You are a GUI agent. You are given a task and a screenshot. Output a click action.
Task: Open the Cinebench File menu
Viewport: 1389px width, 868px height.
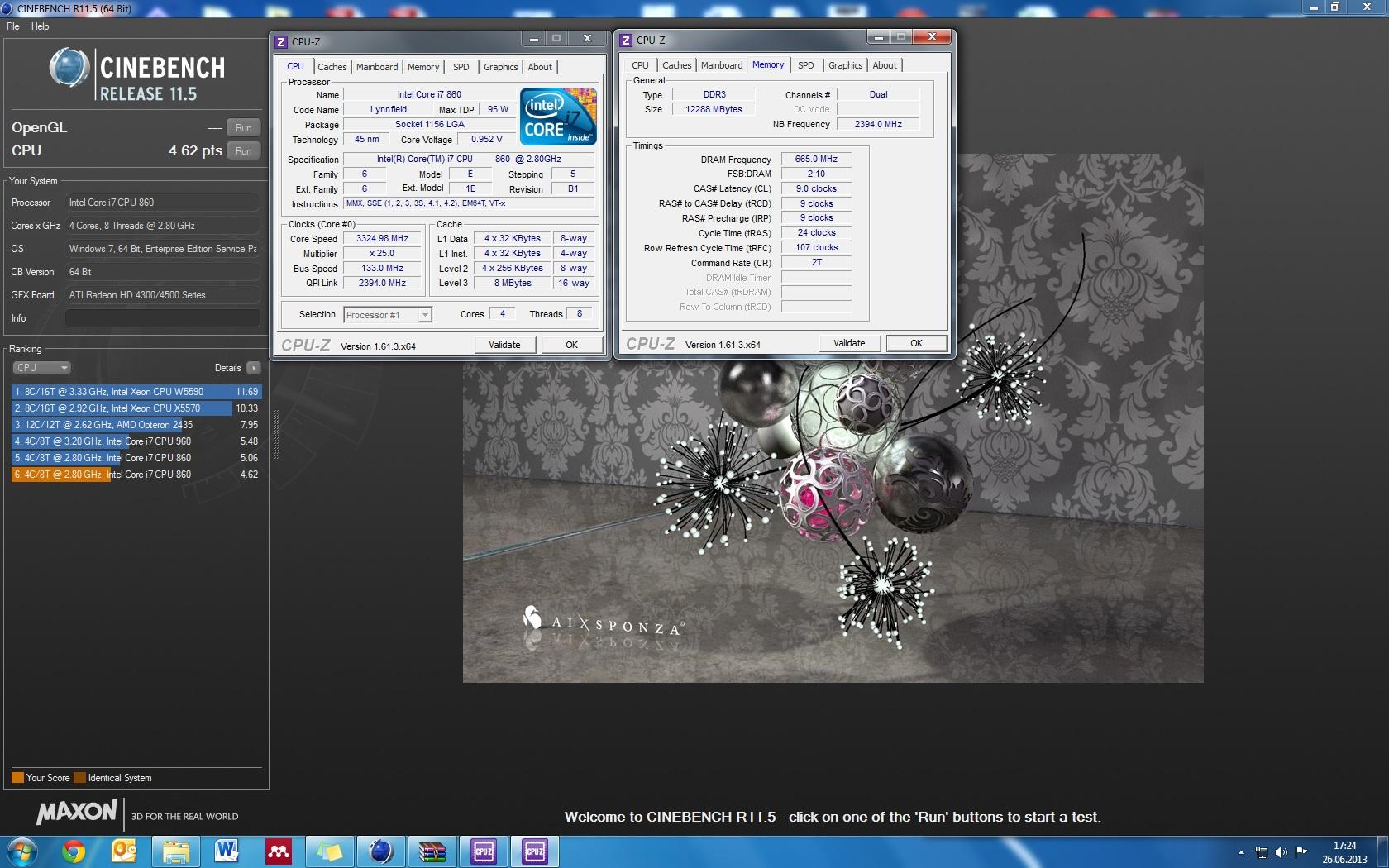point(13,26)
